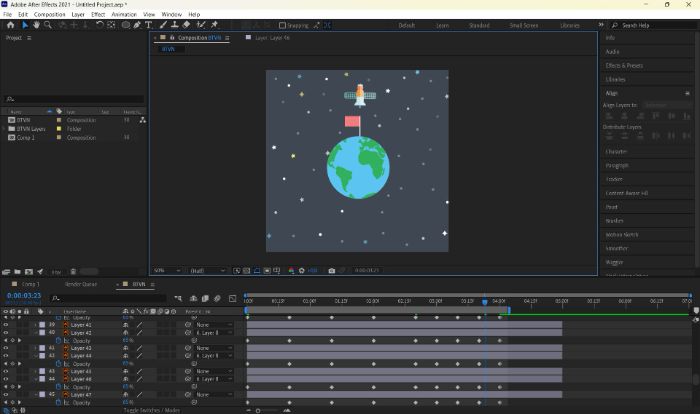Adjust the timeline zoom slider
The width and height of the screenshot is (700, 414).
click(258, 410)
